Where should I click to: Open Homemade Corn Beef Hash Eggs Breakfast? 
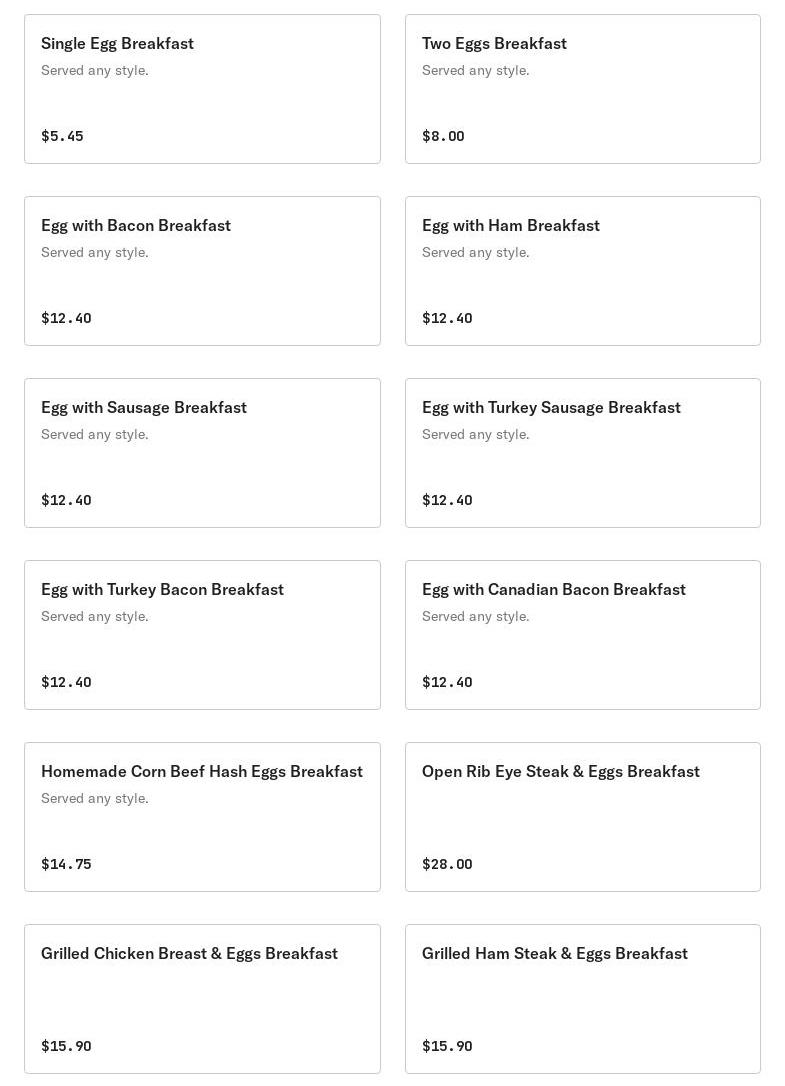pyautogui.click(x=202, y=817)
